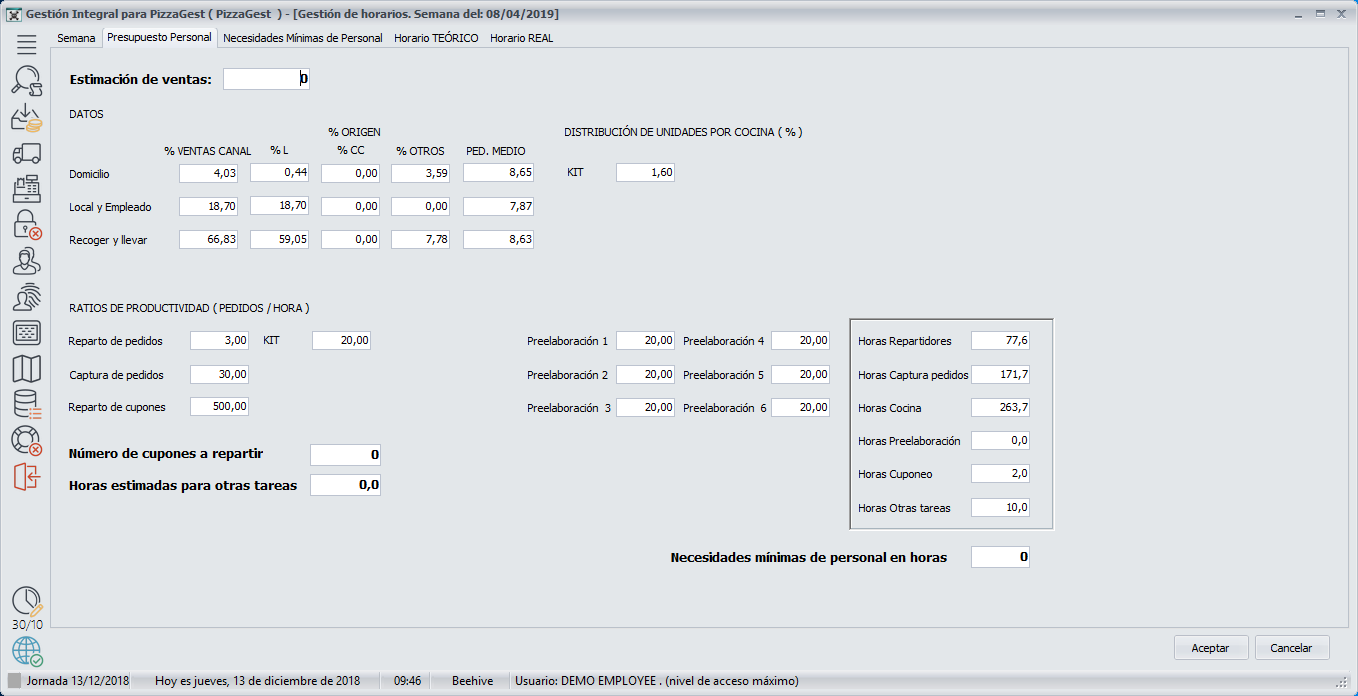
Task: Focus the Número de cupones a repartir field
Action: pyautogui.click(x=345, y=455)
